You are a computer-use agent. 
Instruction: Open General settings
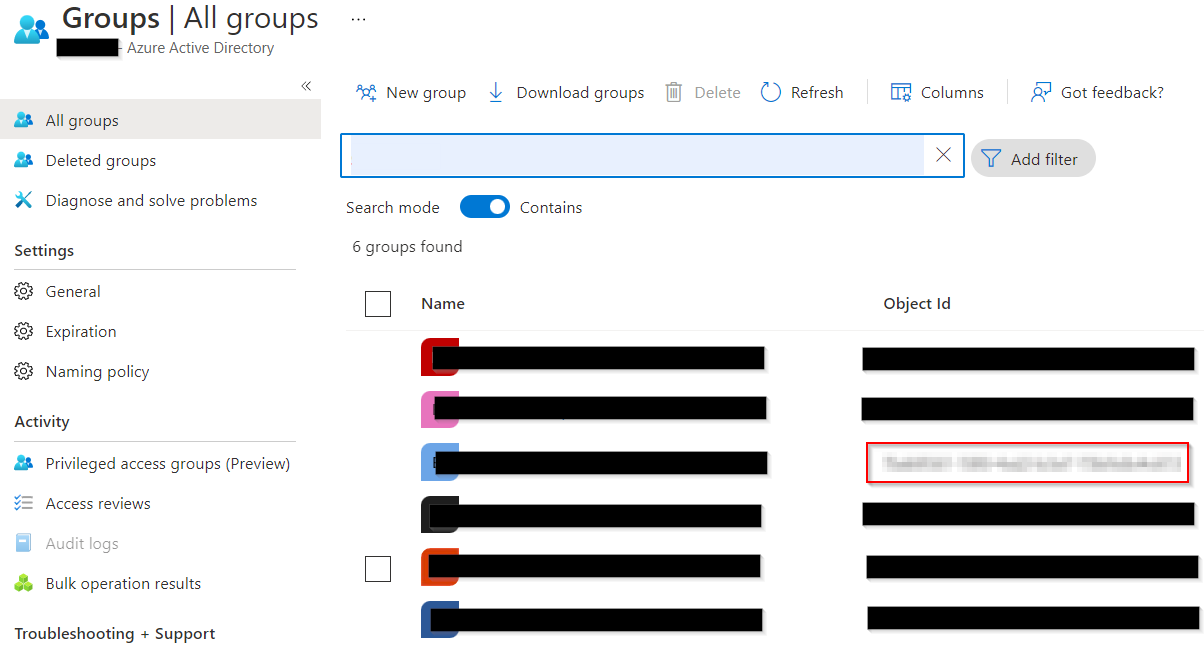coord(73,291)
